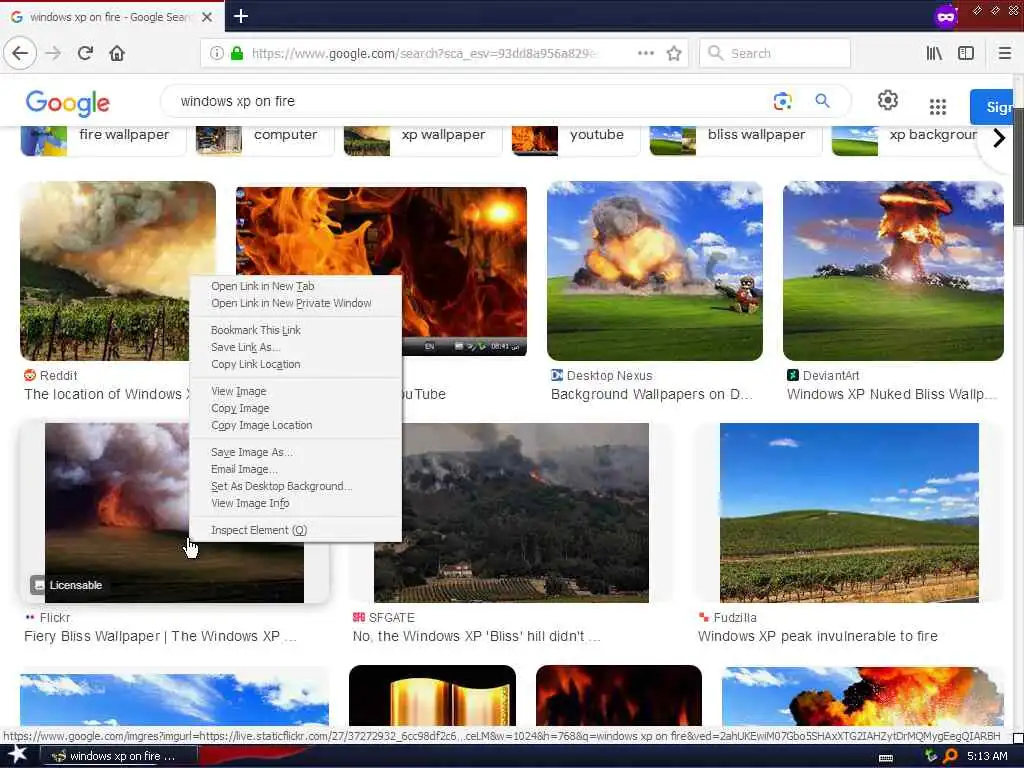Open a new tab with plus button
Screen dimensions: 1024x768
click(x=240, y=16)
